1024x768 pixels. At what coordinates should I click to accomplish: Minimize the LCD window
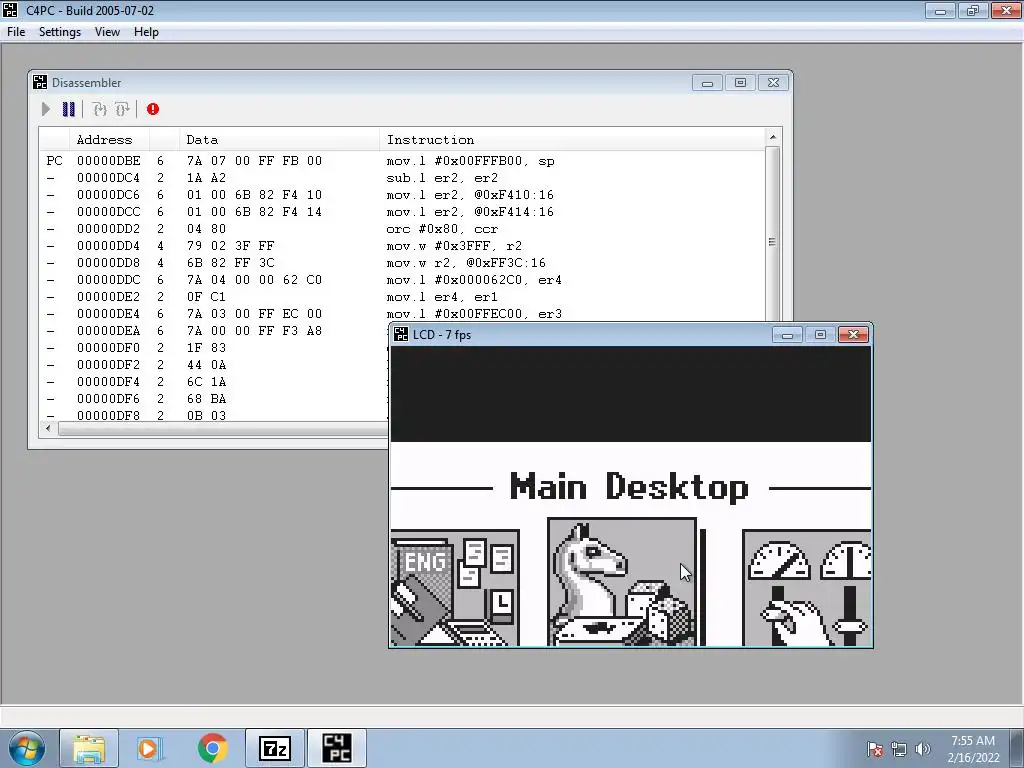787,334
